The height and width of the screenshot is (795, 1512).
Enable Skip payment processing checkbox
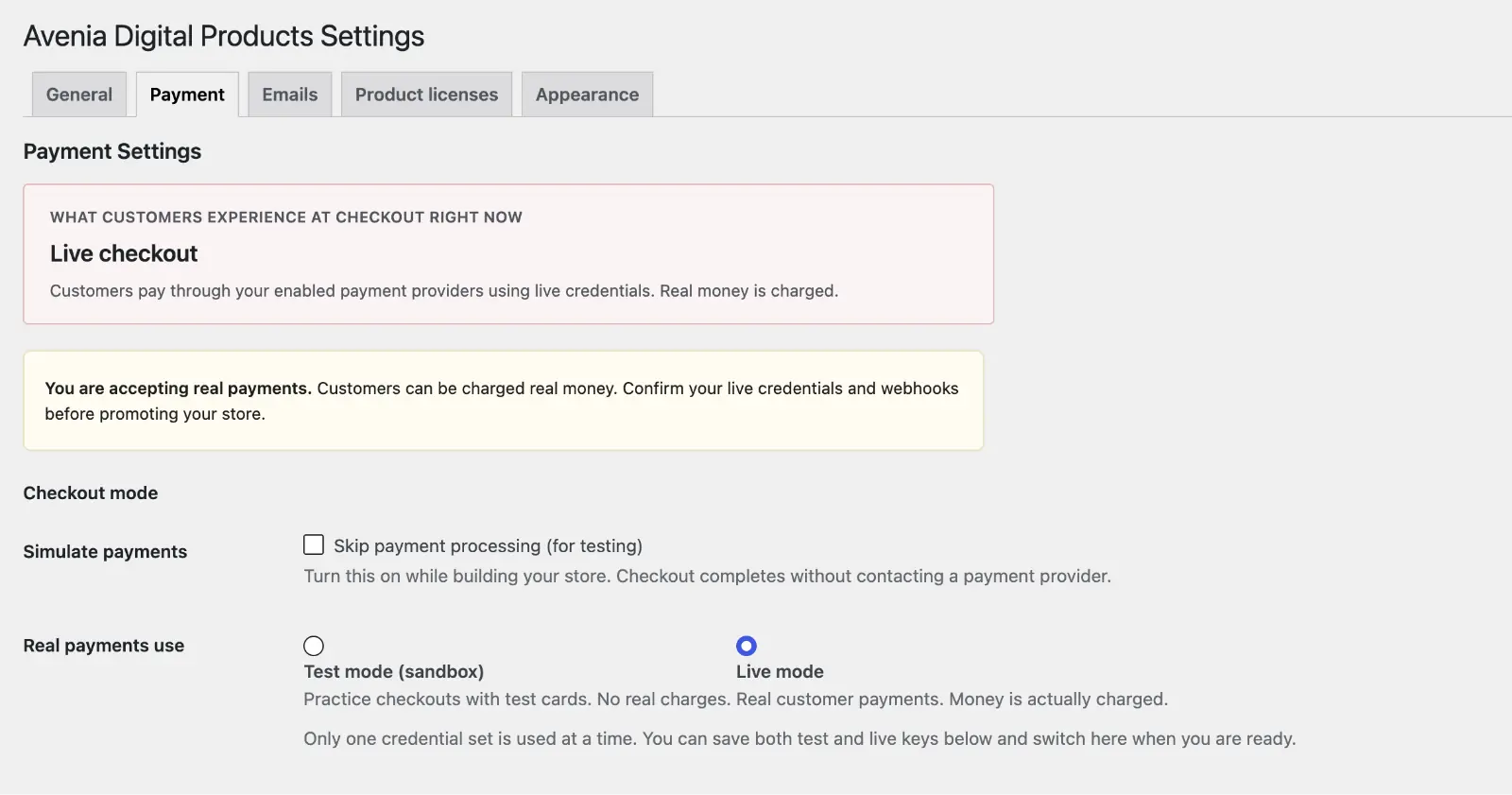pos(314,544)
